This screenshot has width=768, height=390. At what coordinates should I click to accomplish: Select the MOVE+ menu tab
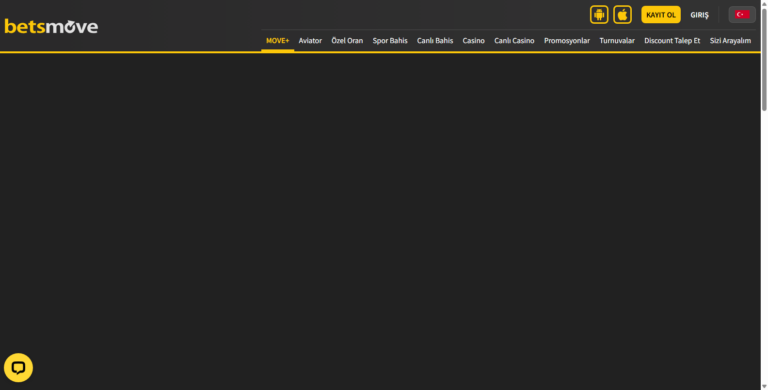277,41
